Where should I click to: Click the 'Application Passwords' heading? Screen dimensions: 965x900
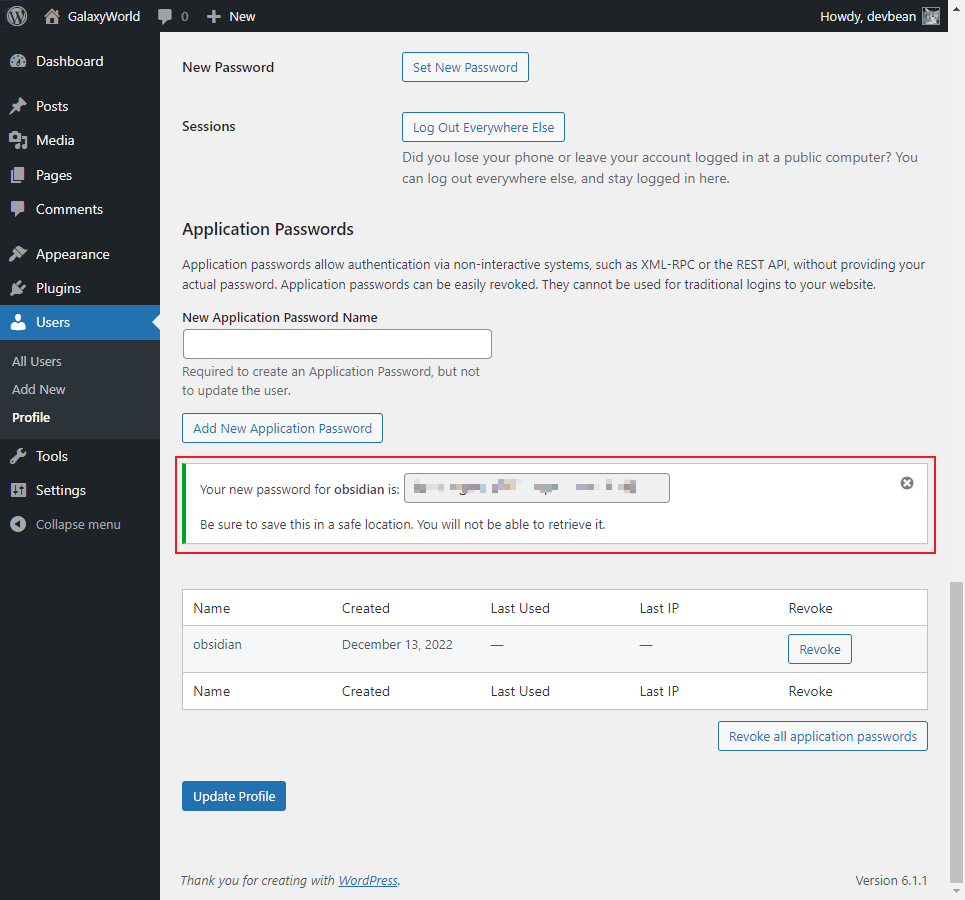(x=268, y=229)
